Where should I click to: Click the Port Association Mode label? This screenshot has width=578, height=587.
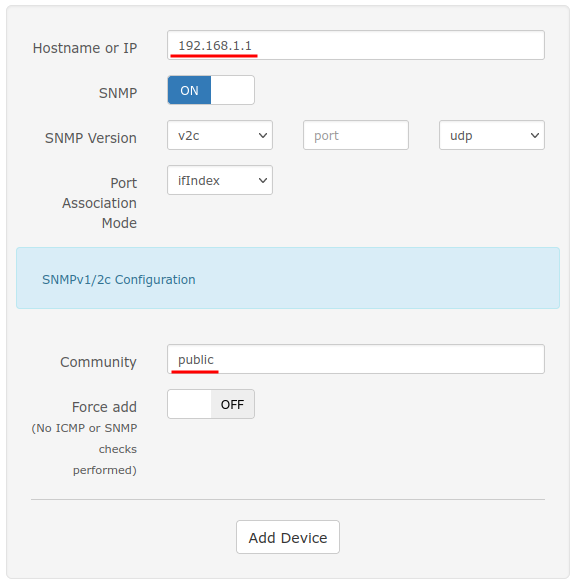pos(100,203)
